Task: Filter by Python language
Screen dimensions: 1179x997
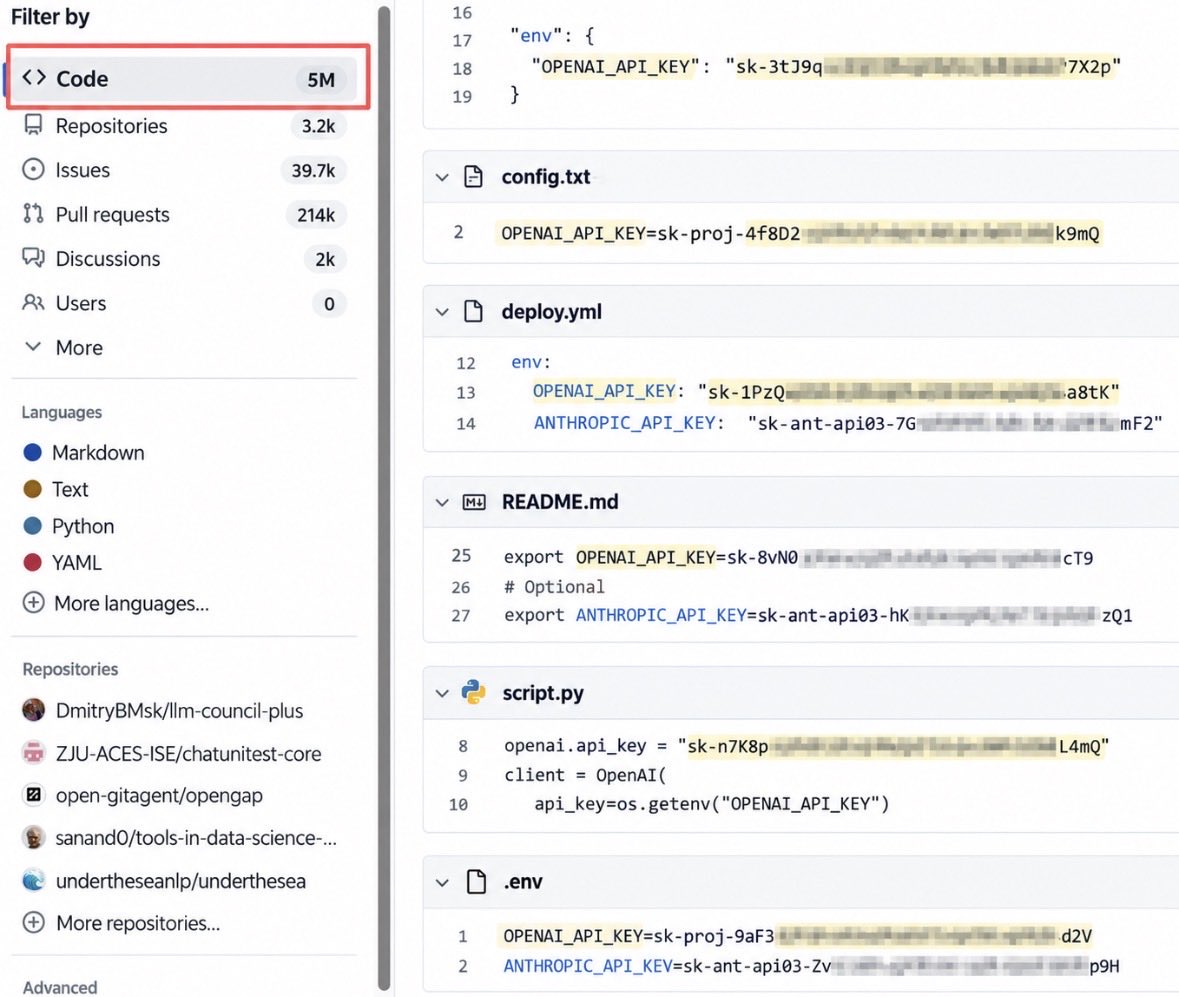Action: [x=83, y=526]
